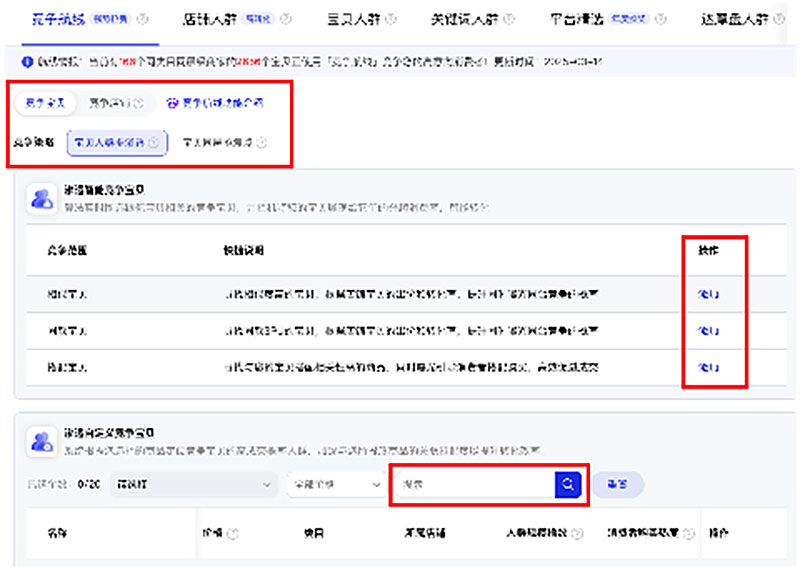The height and width of the screenshot is (570, 800).
Task: Click help icon beside 达摩盘人群 tab
Action: tap(779, 19)
